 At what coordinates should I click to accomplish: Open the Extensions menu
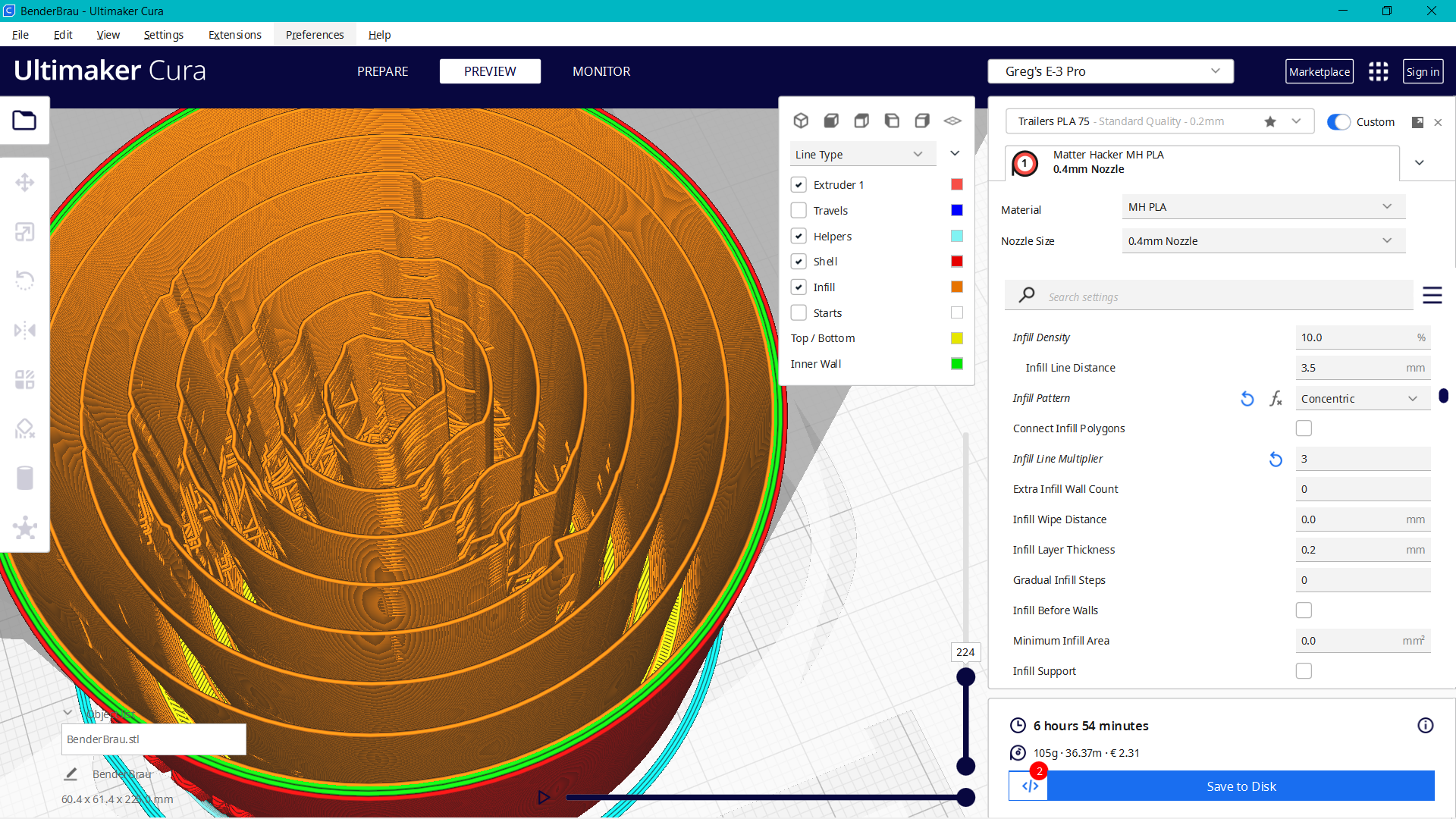click(234, 35)
